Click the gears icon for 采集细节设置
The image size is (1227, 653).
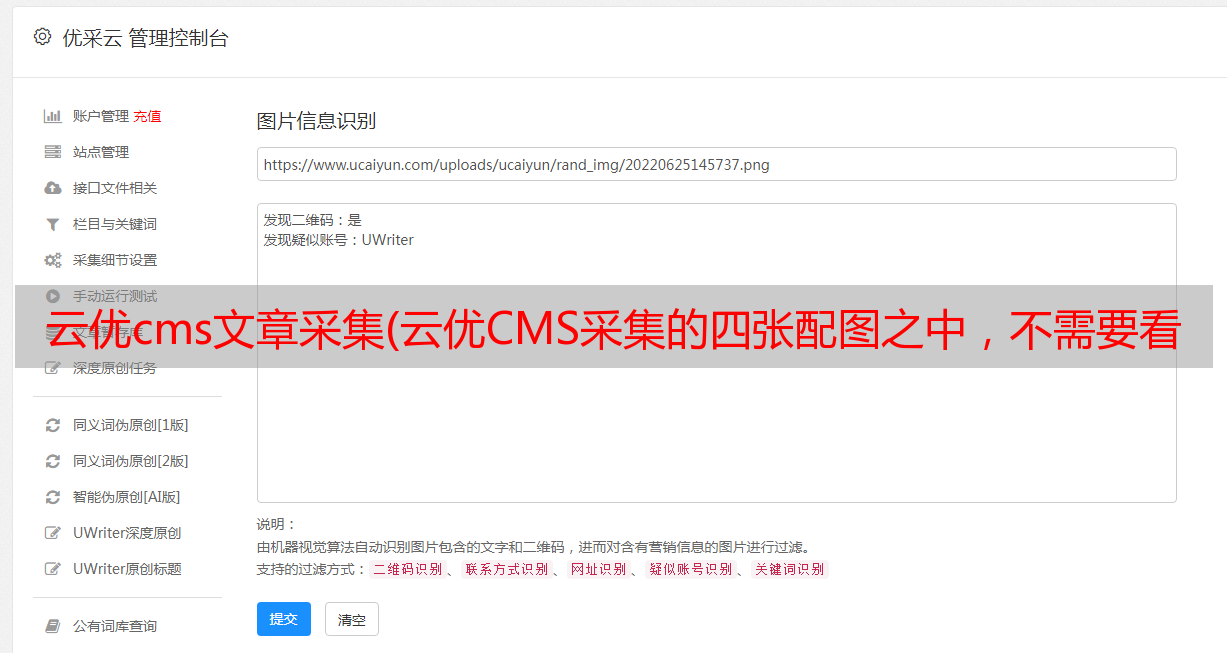53,260
